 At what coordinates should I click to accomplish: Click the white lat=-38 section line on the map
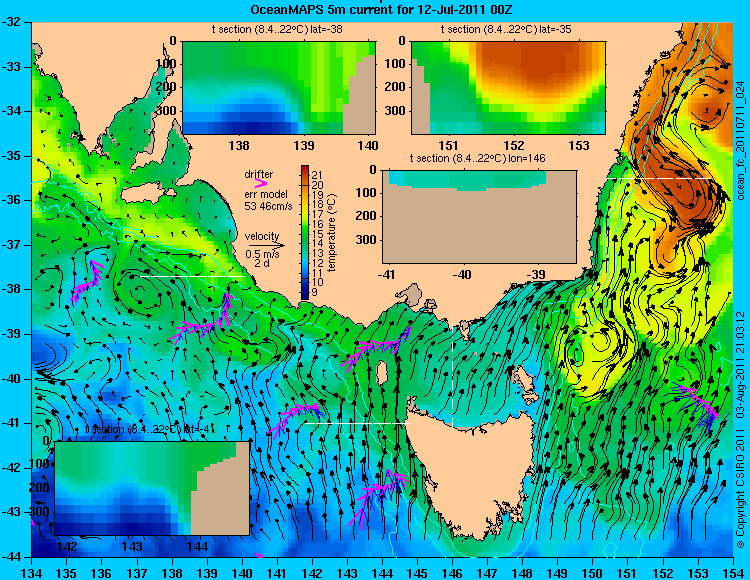coord(192,276)
